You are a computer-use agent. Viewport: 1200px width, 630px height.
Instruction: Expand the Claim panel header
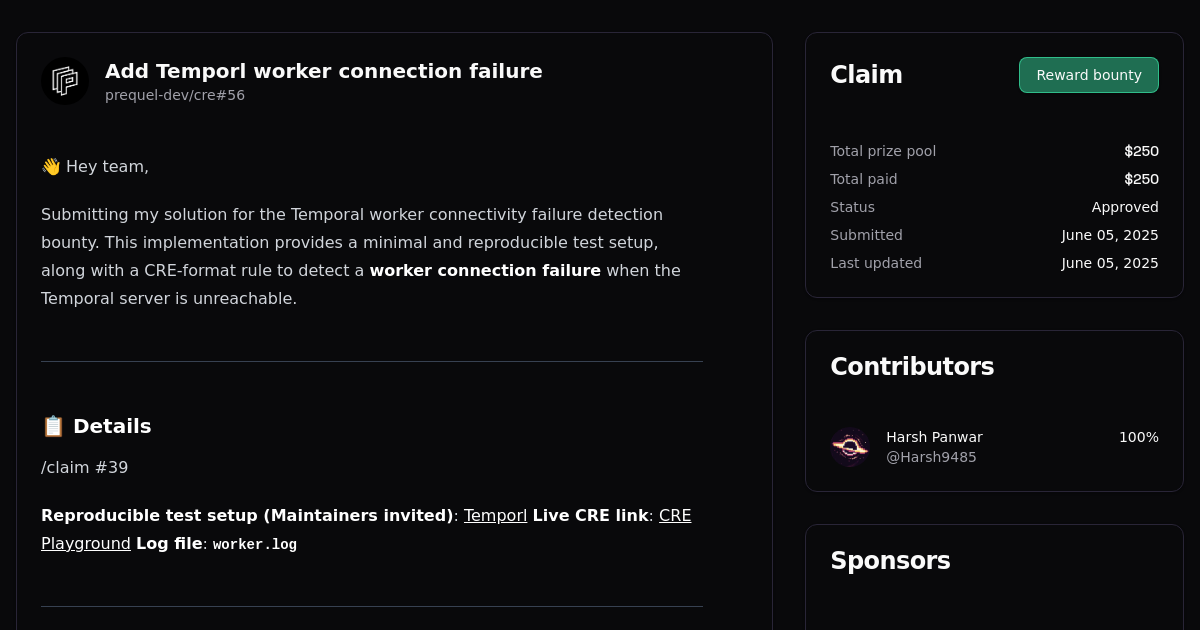pyautogui.click(x=866, y=74)
